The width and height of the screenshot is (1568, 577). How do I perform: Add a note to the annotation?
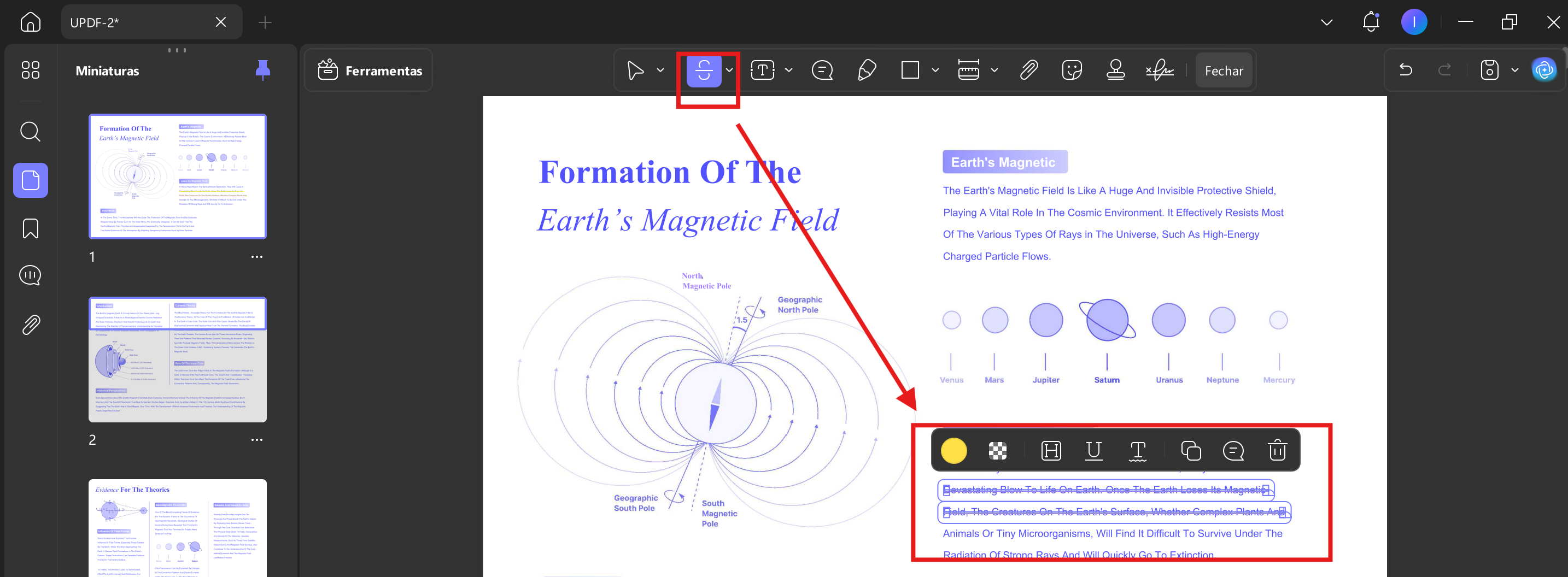click(x=1233, y=450)
